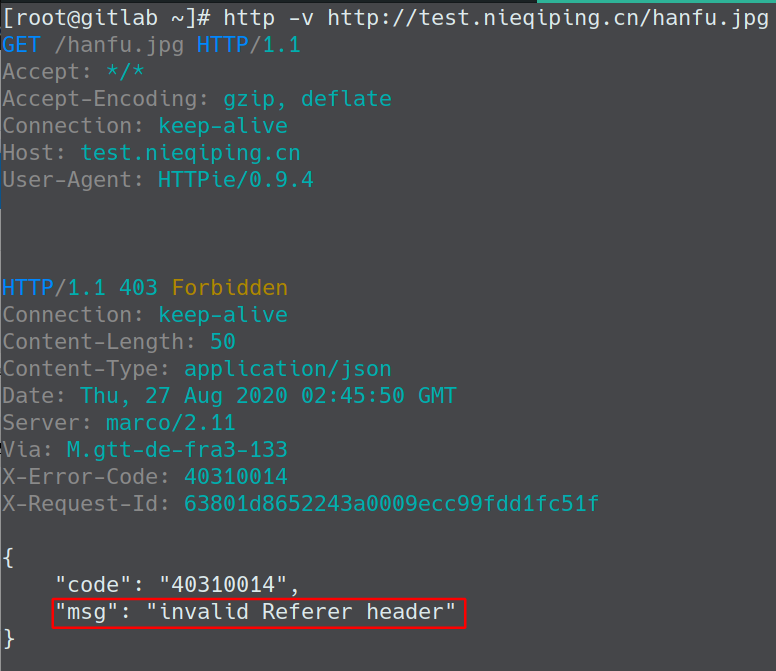Click the JSON "code" key

point(93,584)
